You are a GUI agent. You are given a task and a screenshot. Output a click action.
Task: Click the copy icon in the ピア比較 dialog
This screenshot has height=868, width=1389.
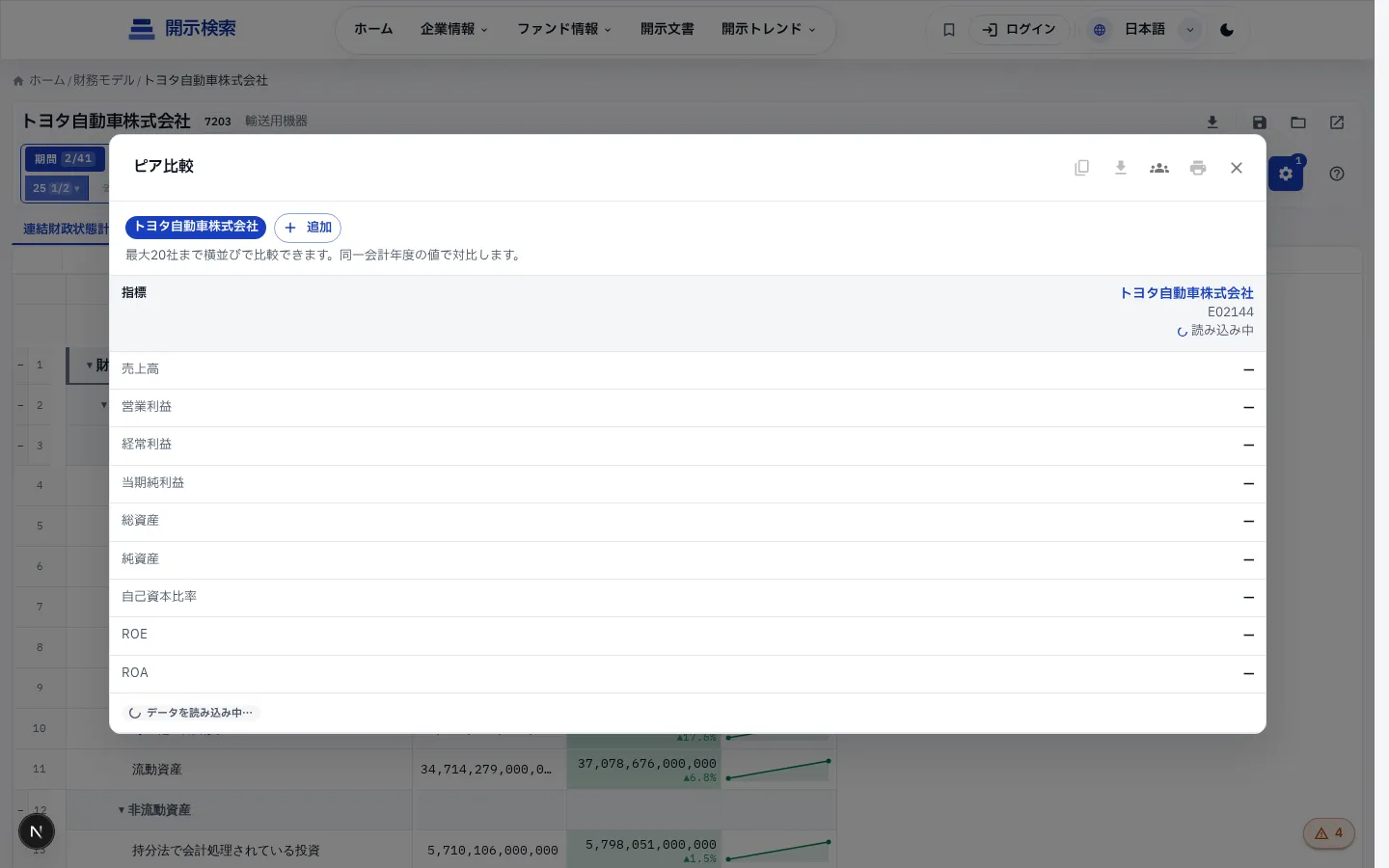coord(1082,168)
